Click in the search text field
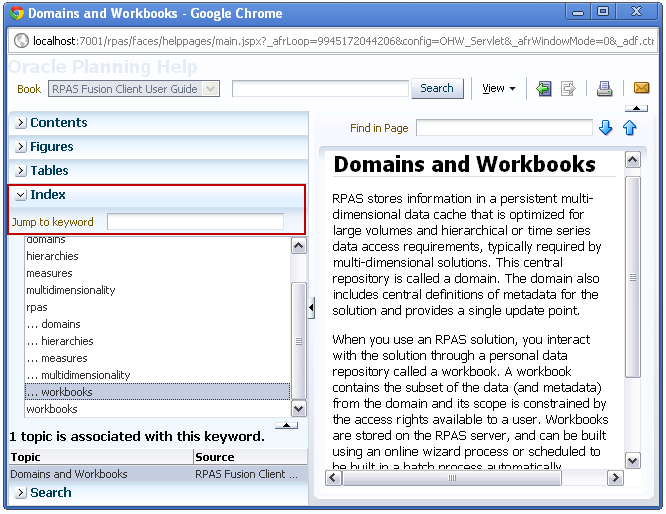Viewport: 666px width, 514px height. click(321, 88)
